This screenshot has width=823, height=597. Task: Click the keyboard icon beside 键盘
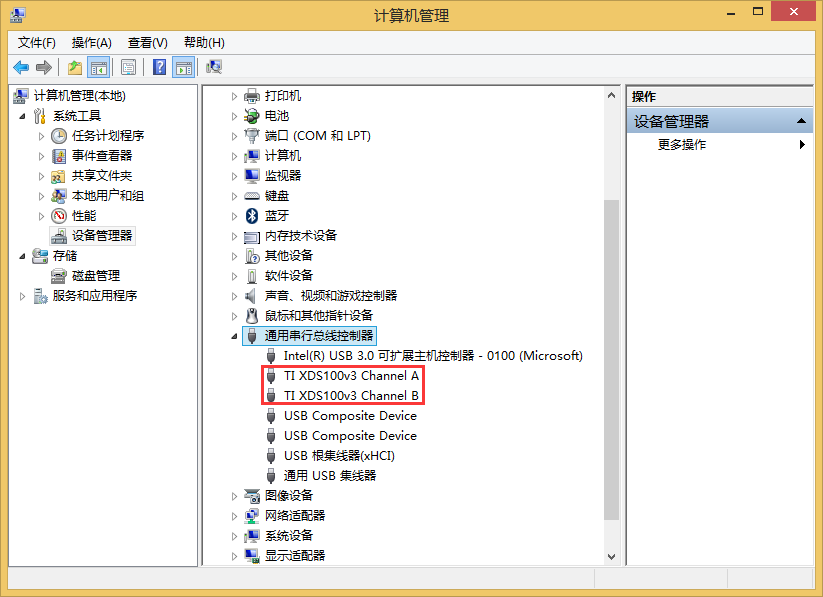252,196
